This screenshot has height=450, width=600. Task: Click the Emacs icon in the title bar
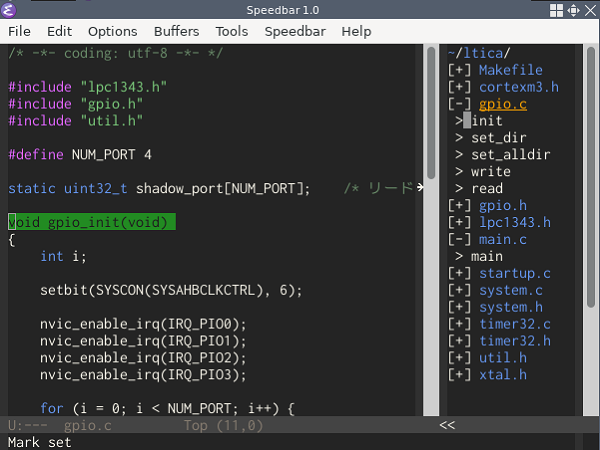point(11,10)
